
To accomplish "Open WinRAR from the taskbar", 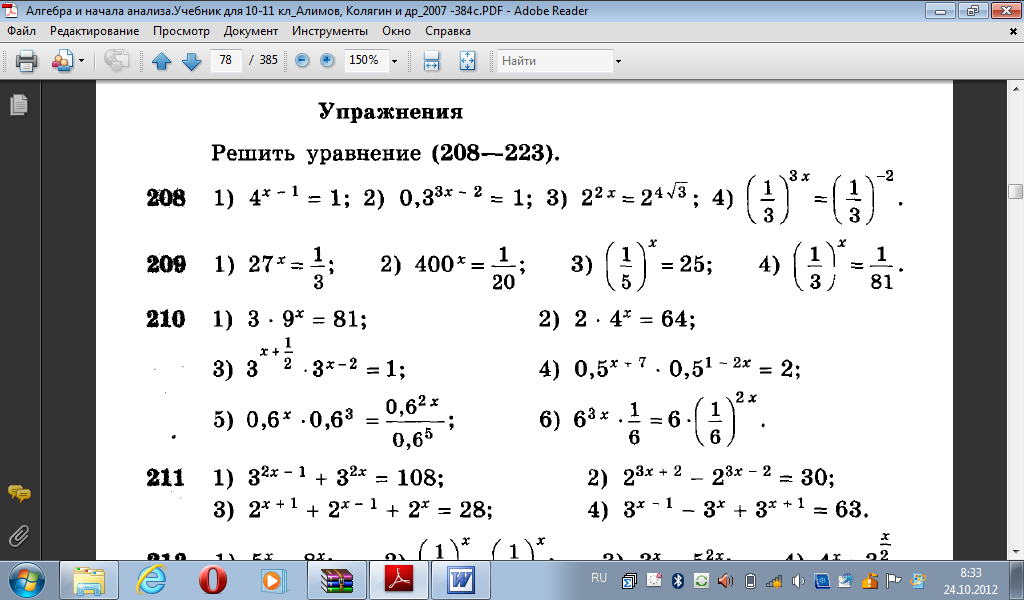I will click(336, 580).
